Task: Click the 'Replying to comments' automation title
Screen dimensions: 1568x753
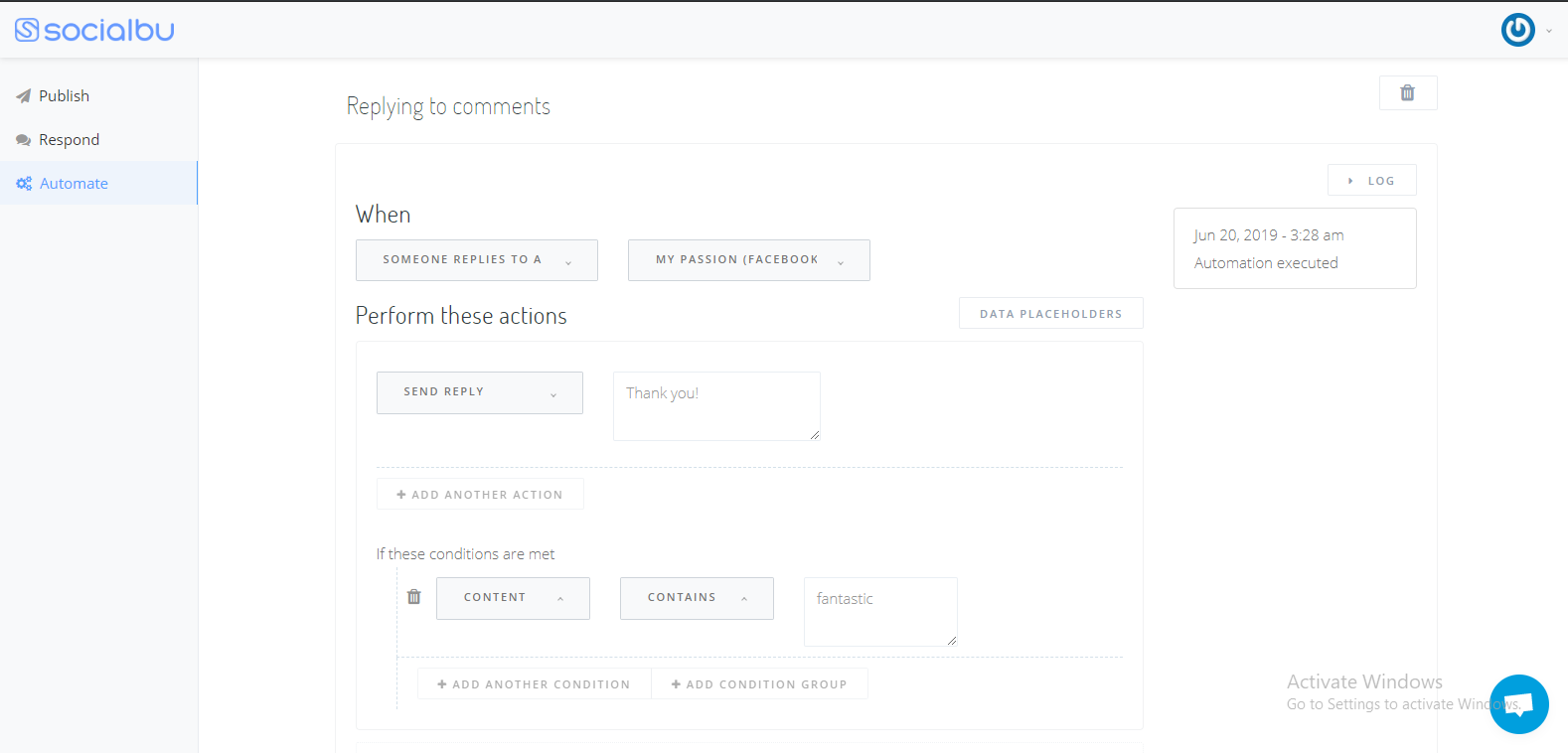Action: (448, 106)
